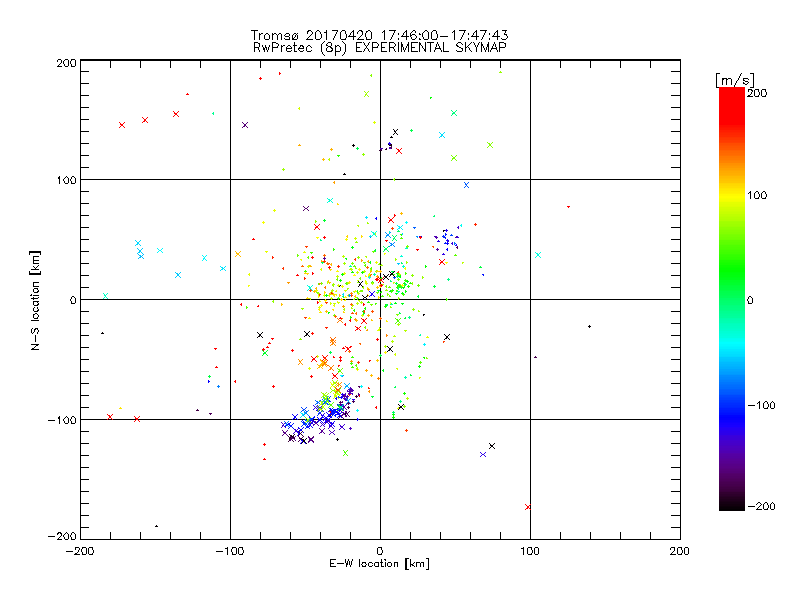Click the cyan X marker near E-W 105, N-S 35
This screenshot has height=600, width=800.
pyautogui.click(x=538, y=255)
